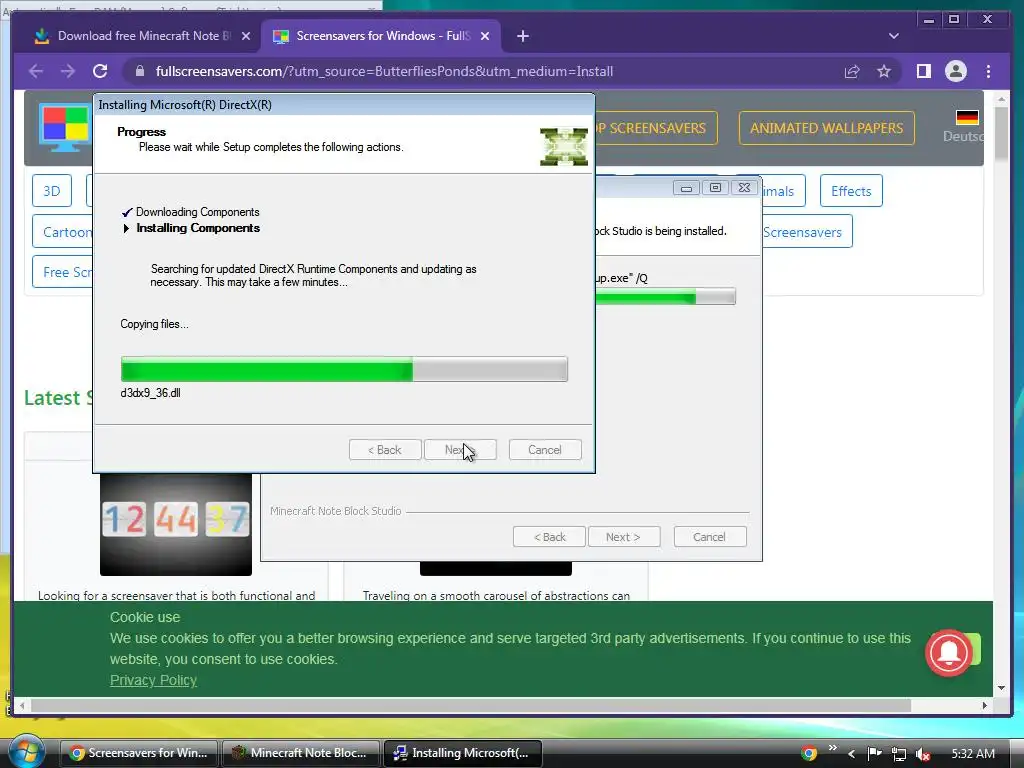The height and width of the screenshot is (768, 1024).
Task: Click the DirectX logo in installer header
Action: click(564, 146)
